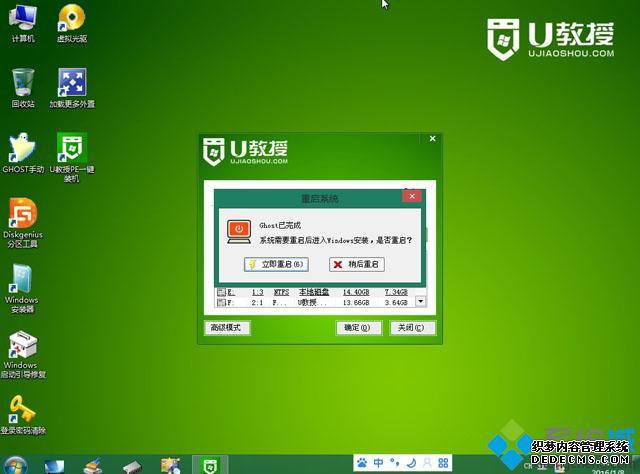Open the taskbar disk drive icon
Image resolution: width=640 pixels, height=474 pixels.
coord(132,466)
